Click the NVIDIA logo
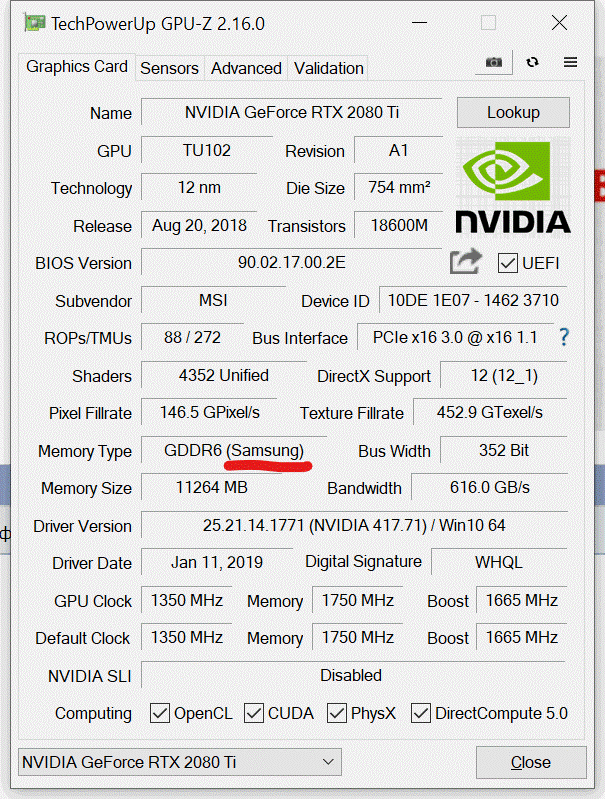Image resolution: width=605 pixels, height=799 pixels. pyautogui.click(x=512, y=186)
